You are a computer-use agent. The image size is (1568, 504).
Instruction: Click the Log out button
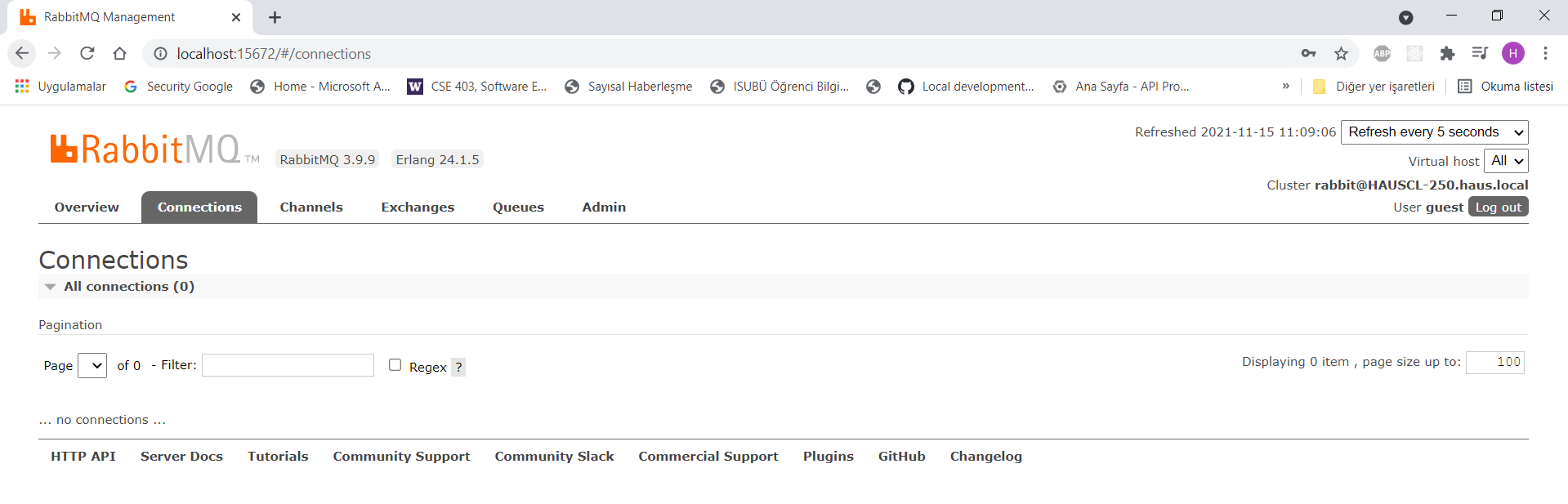coord(1498,207)
